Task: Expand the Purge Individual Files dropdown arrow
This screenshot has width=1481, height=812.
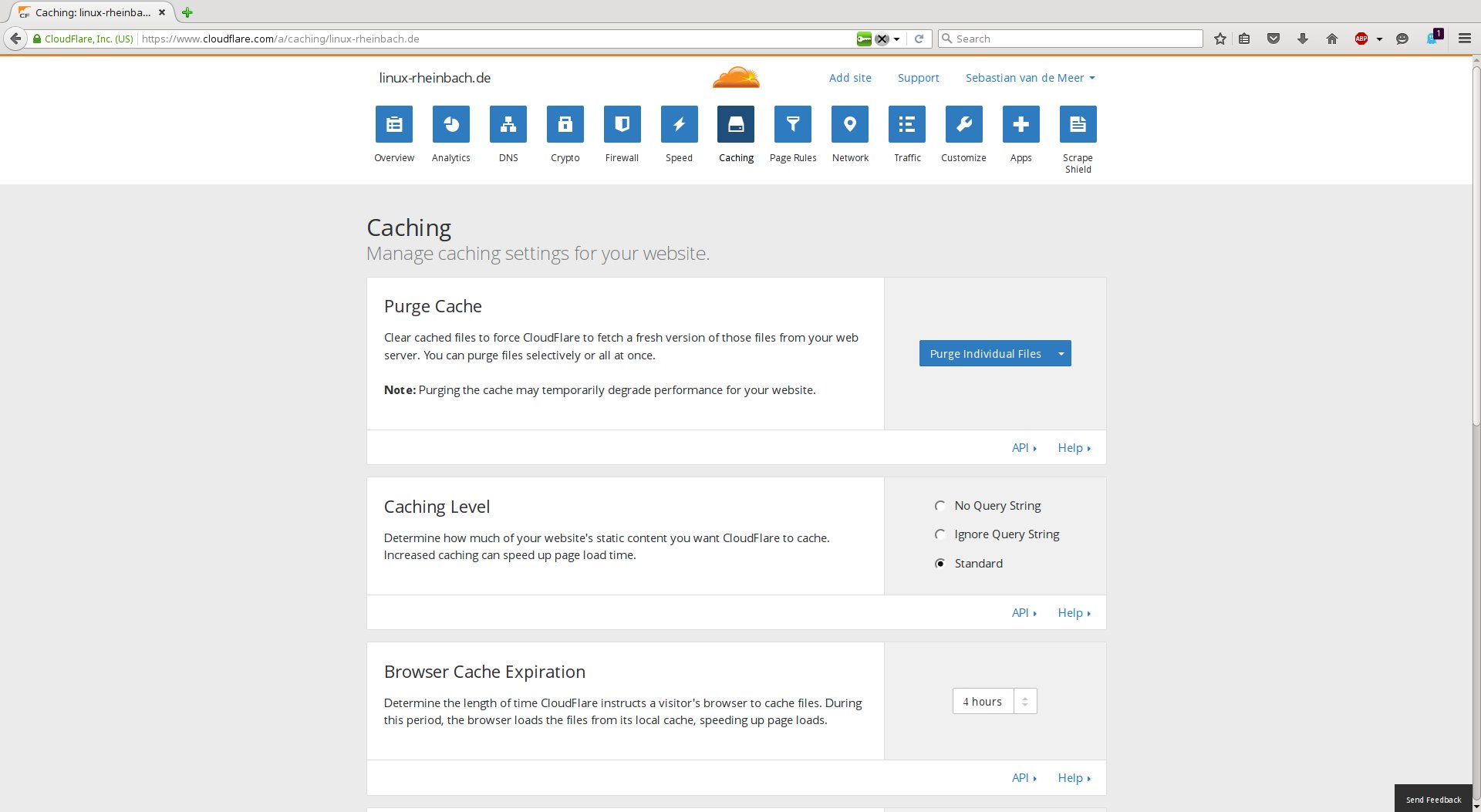Action: (x=1061, y=354)
